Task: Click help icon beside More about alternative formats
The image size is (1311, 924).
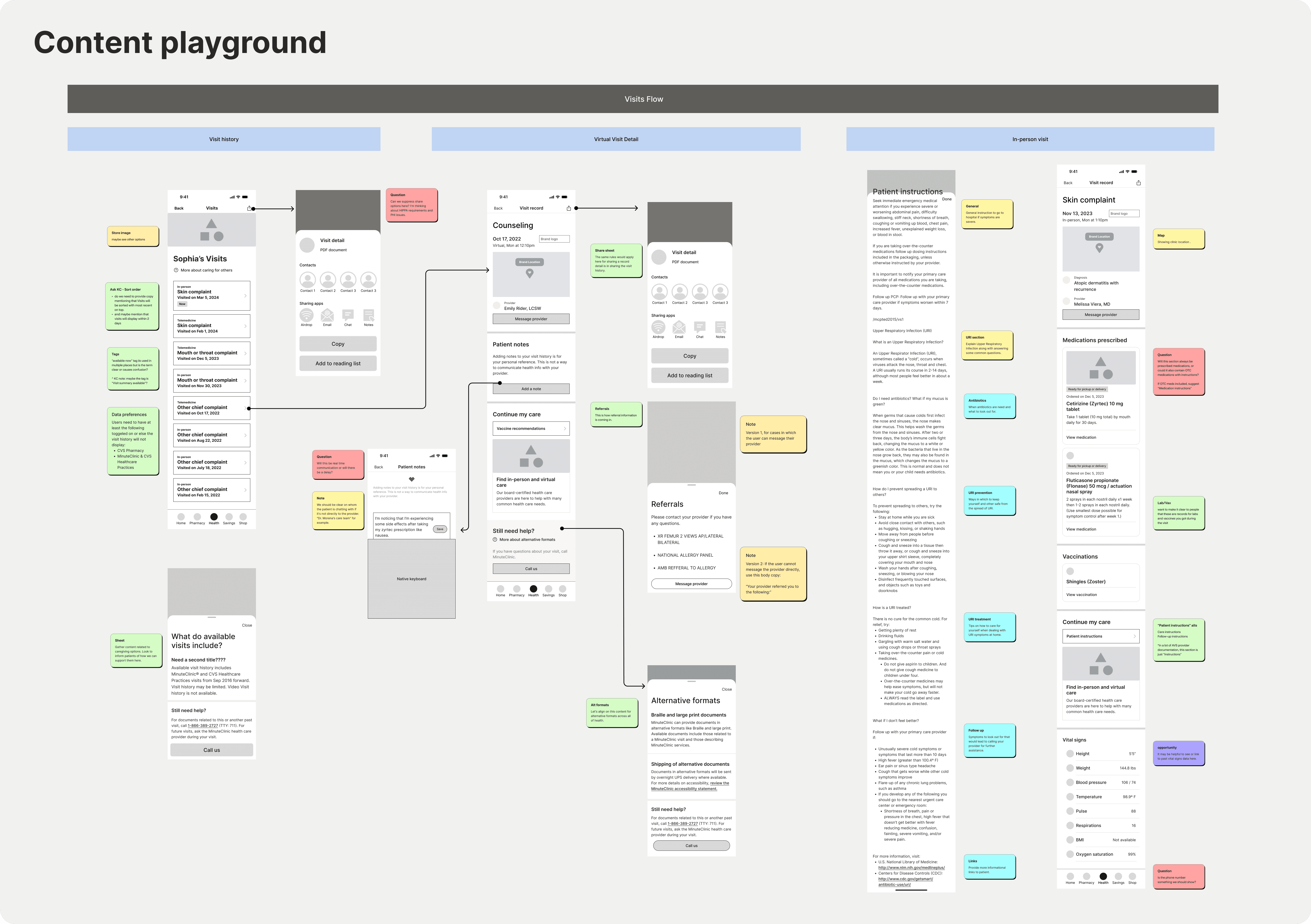Action: (495, 540)
